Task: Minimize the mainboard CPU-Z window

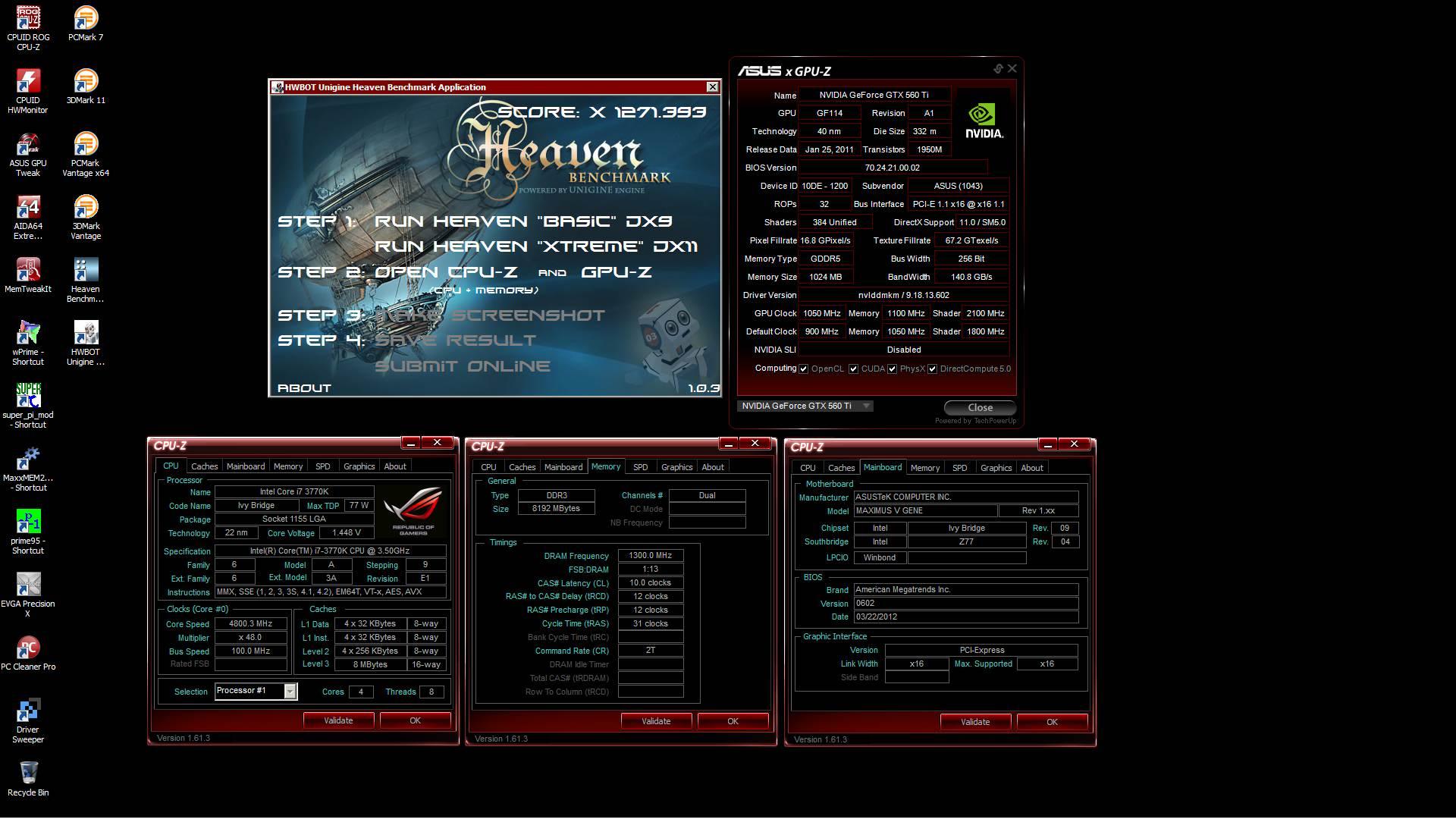Action: click(1047, 444)
